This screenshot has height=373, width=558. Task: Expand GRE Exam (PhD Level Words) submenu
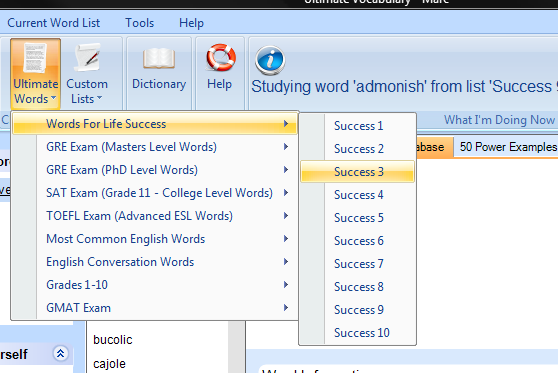[x=155, y=170]
